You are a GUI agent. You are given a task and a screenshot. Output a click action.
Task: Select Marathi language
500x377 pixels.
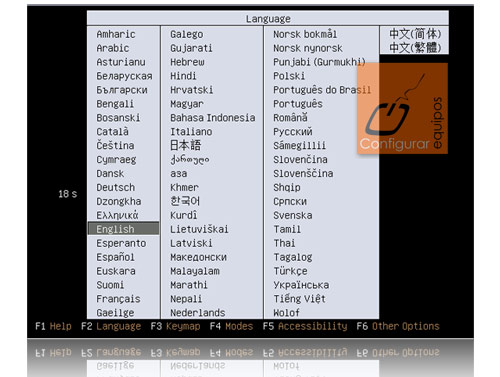point(189,285)
